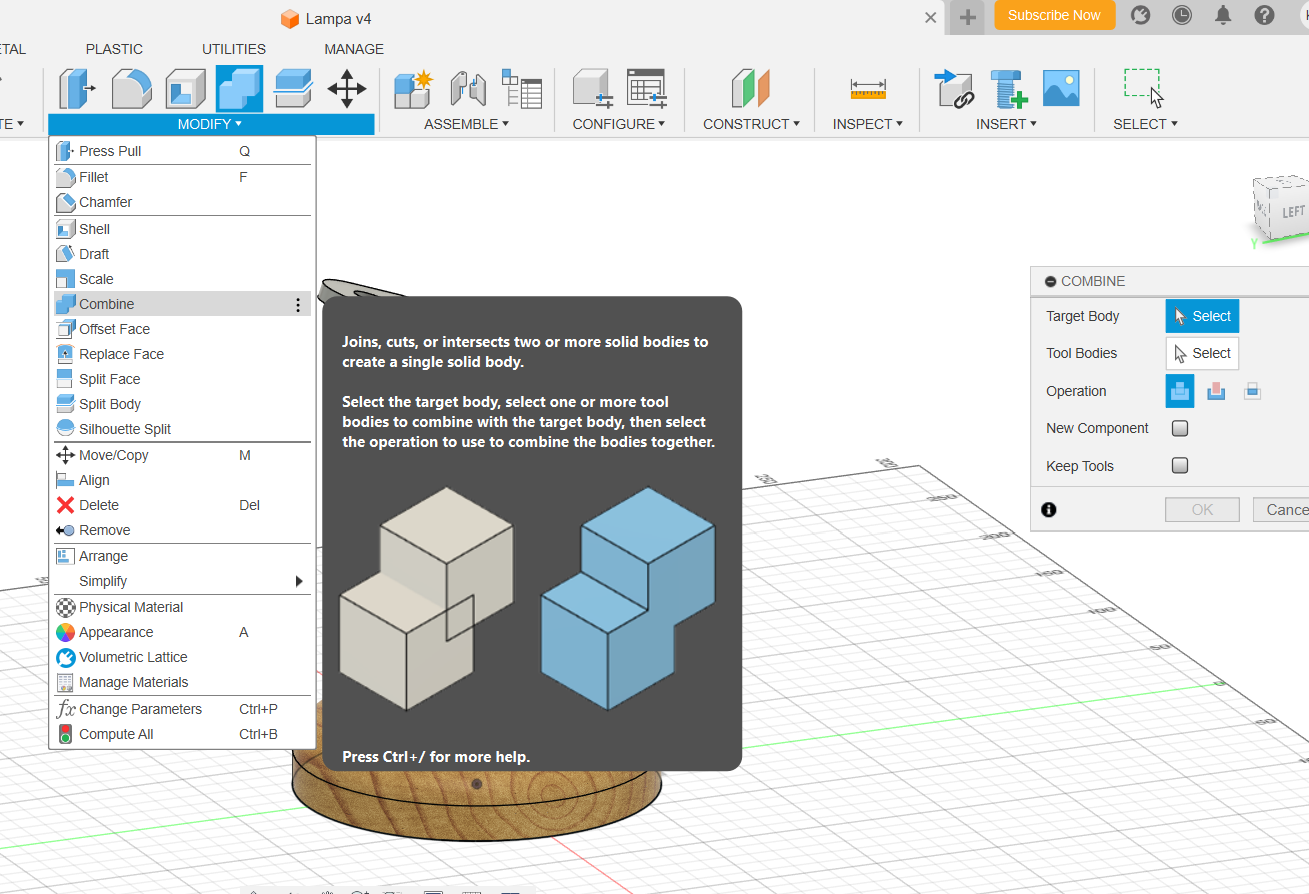Image resolution: width=1309 pixels, height=894 pixels.
Task: Expand the Simplify submenu
Action: click(x=181, y=581)
